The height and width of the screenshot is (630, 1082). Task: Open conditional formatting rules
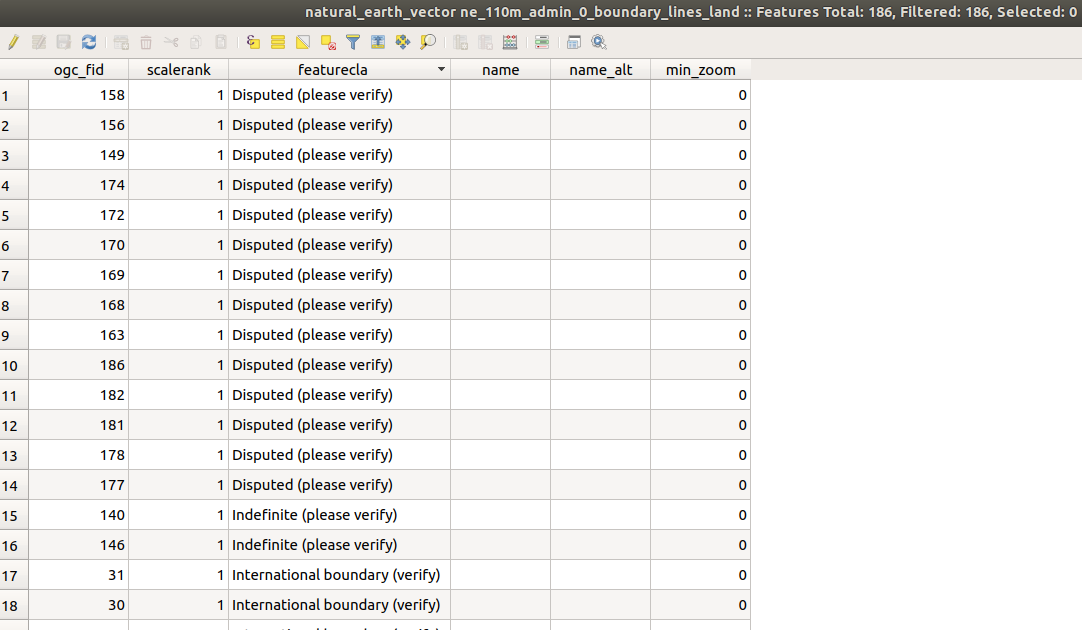pos(542,42)
